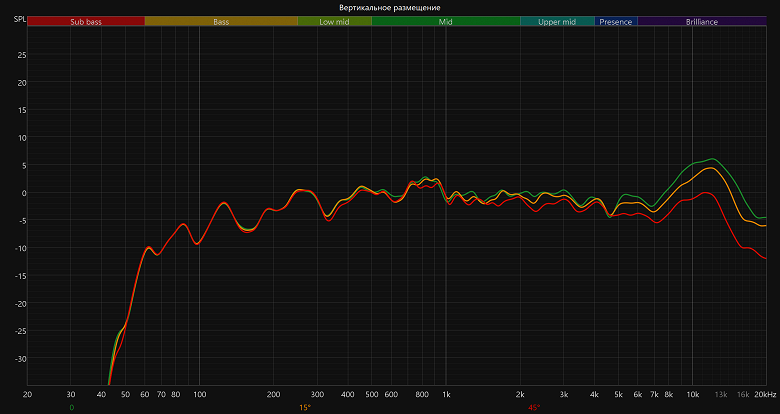This screenshot has height=414, width=780.
Task: Click the Low mid frequency band label
Action: click(x=334, y=21)
